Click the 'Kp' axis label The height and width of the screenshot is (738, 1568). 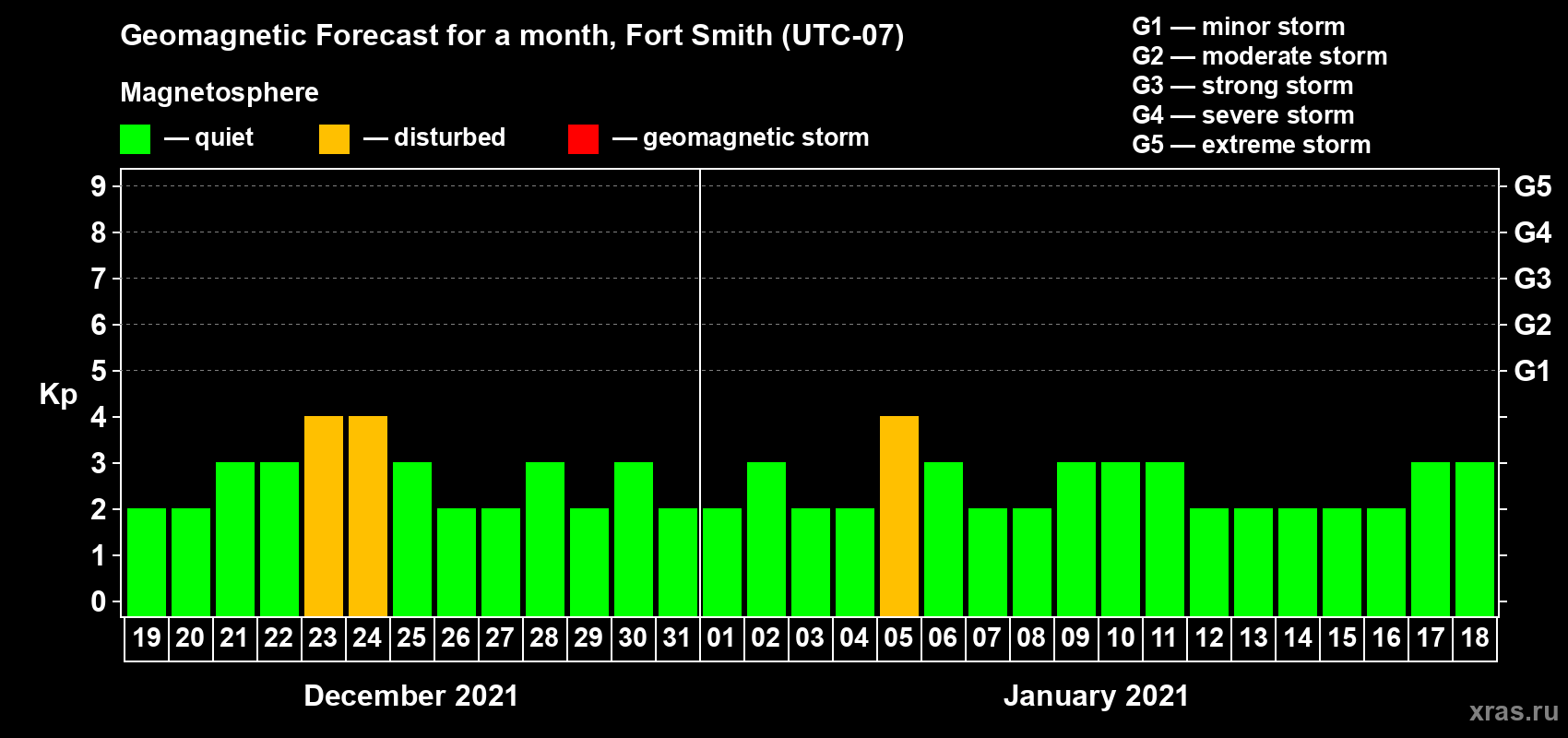58,395
